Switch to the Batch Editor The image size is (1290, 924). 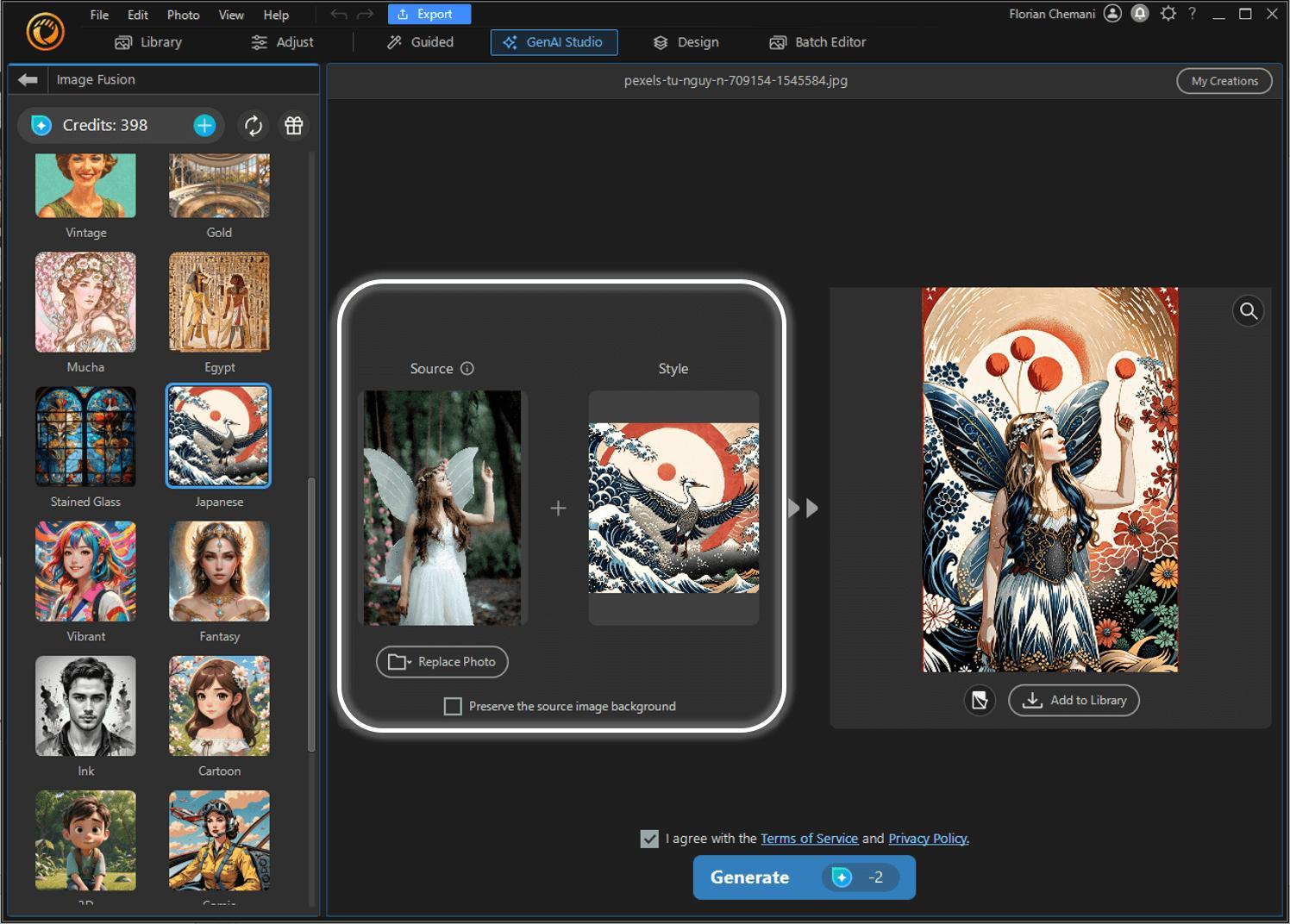(x=816, y=42)
